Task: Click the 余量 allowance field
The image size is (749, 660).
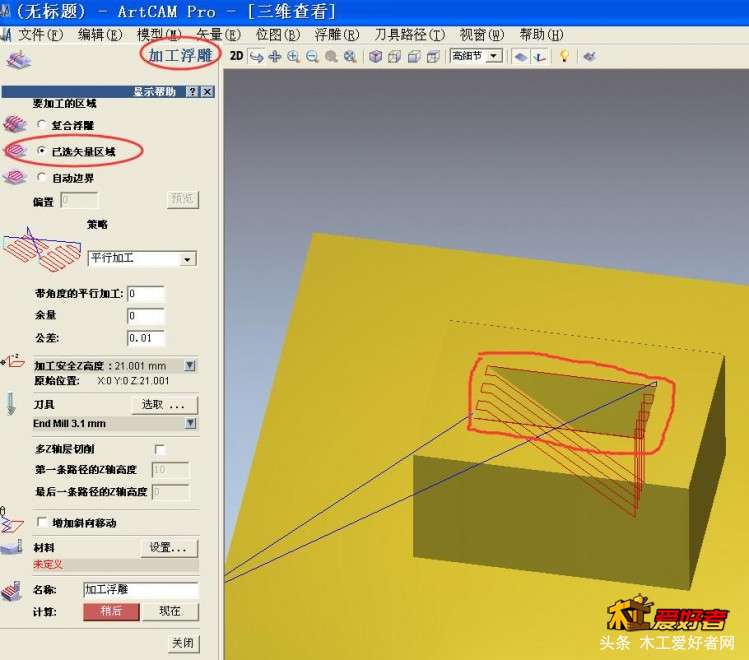Action: 146,316
